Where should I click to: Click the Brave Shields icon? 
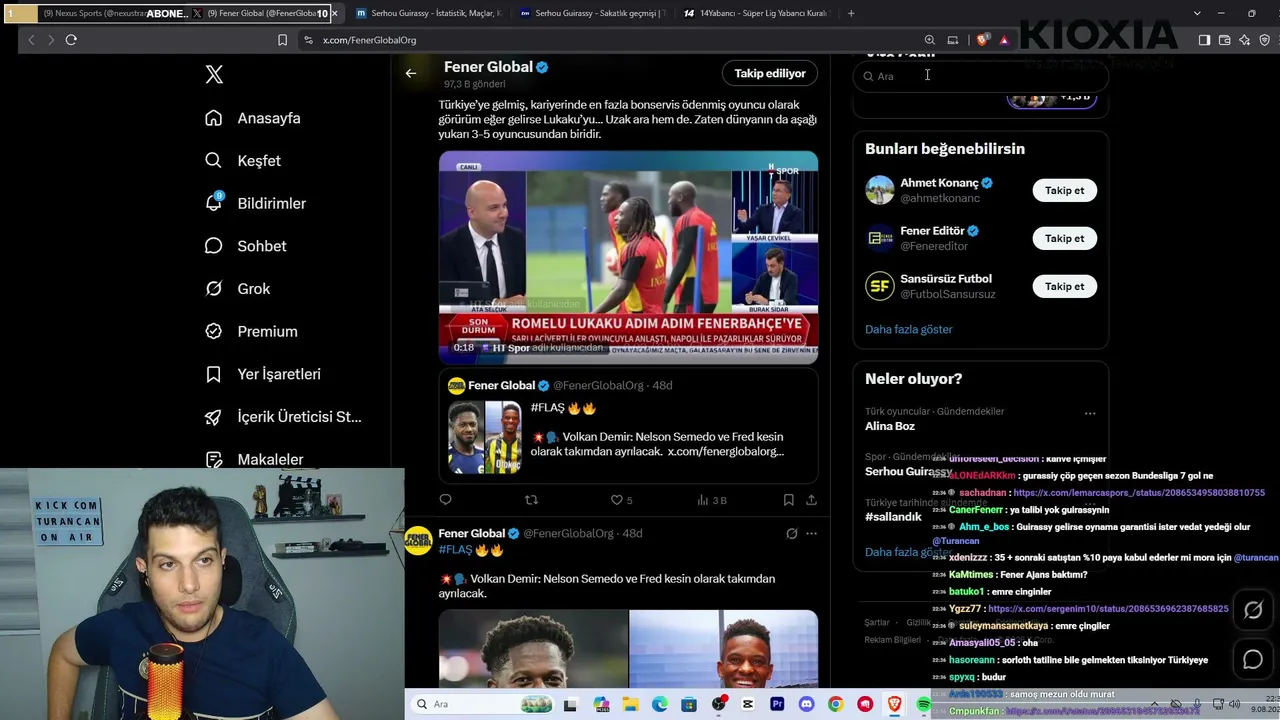(x=983, y=40)
